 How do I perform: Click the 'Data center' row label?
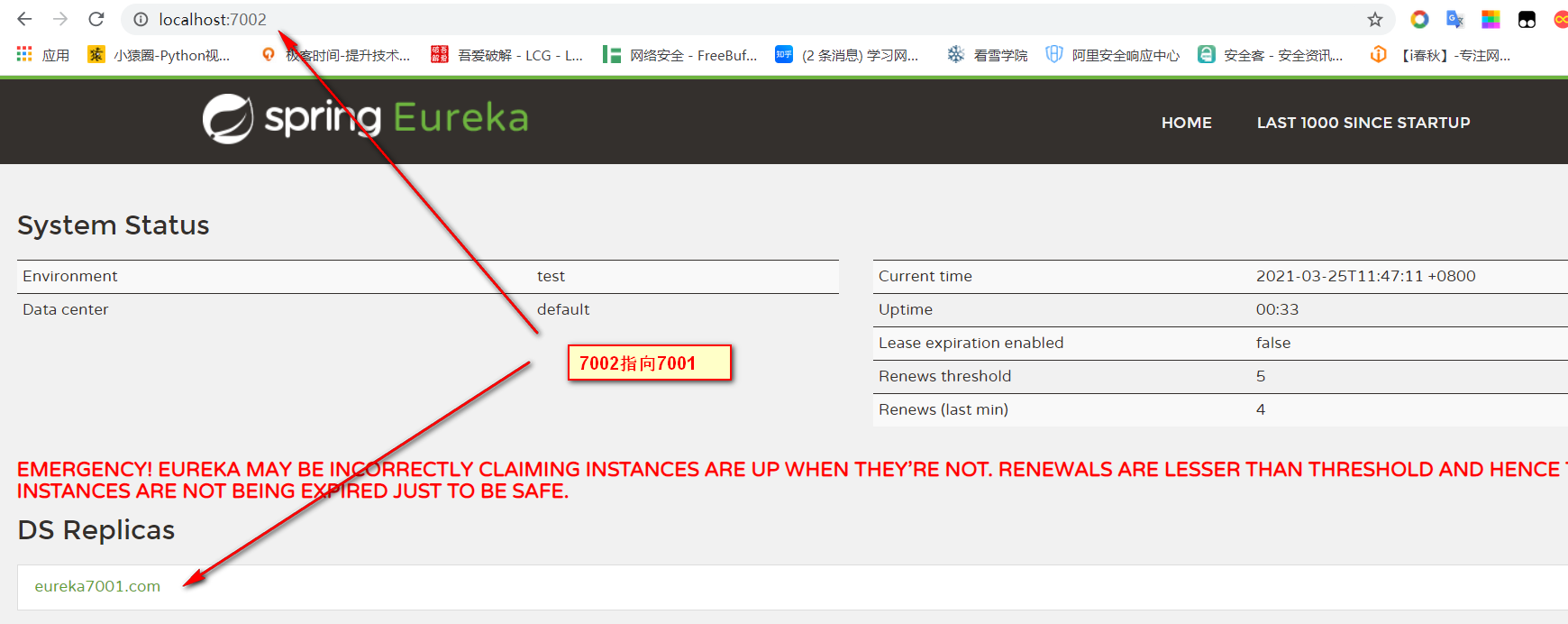point(66,309)
